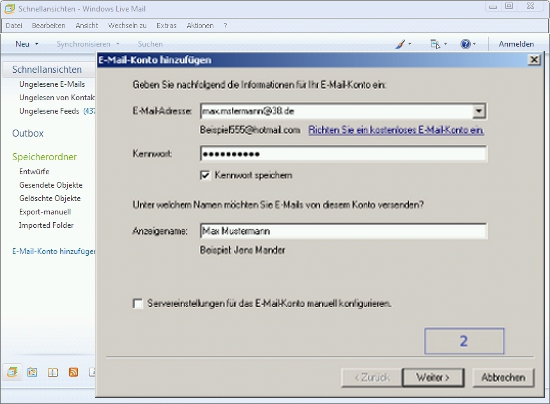Click the greyed Zurück button

pos(372,378)
